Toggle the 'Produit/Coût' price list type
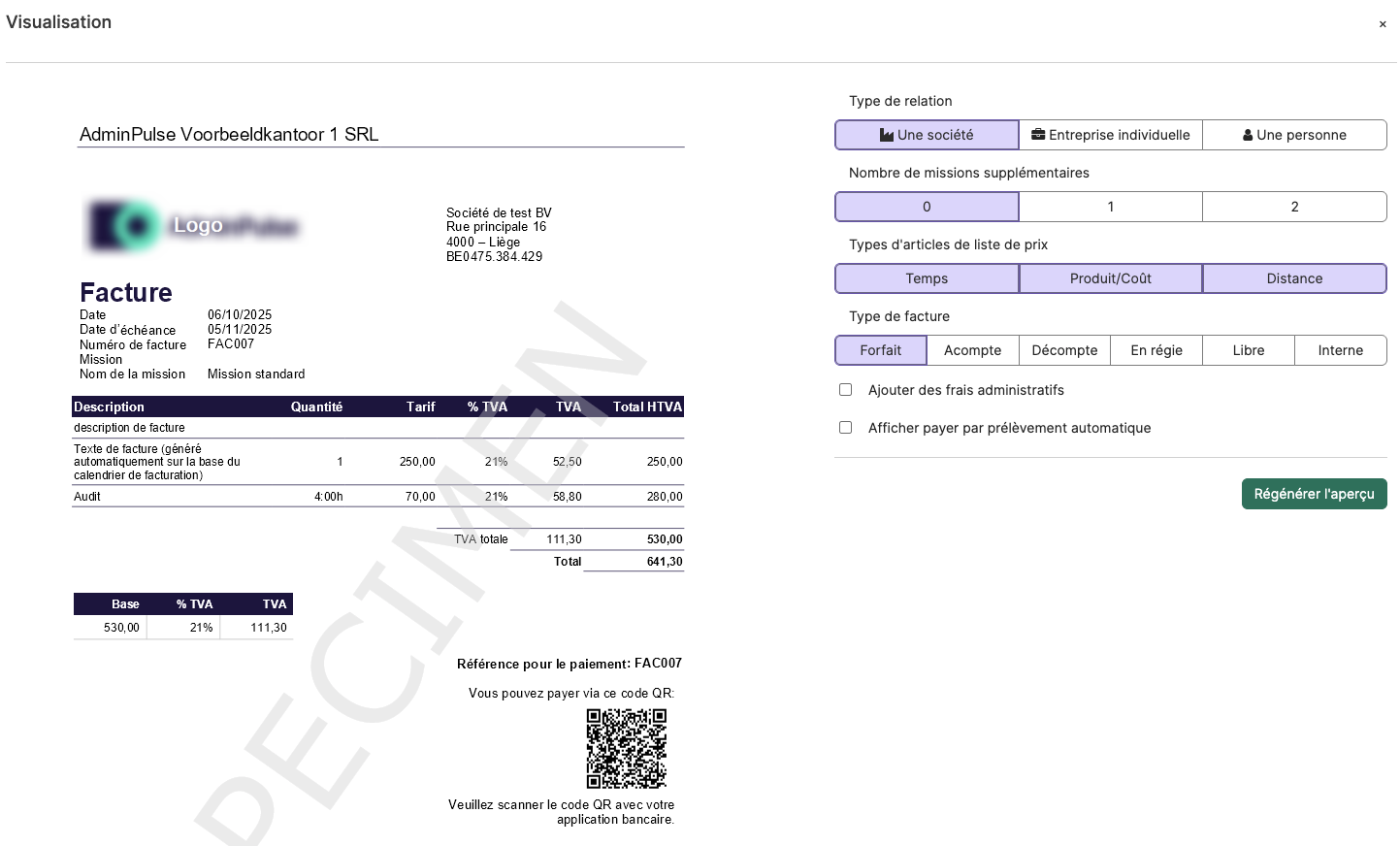 pyautogui.click(x=1111, y=278)
